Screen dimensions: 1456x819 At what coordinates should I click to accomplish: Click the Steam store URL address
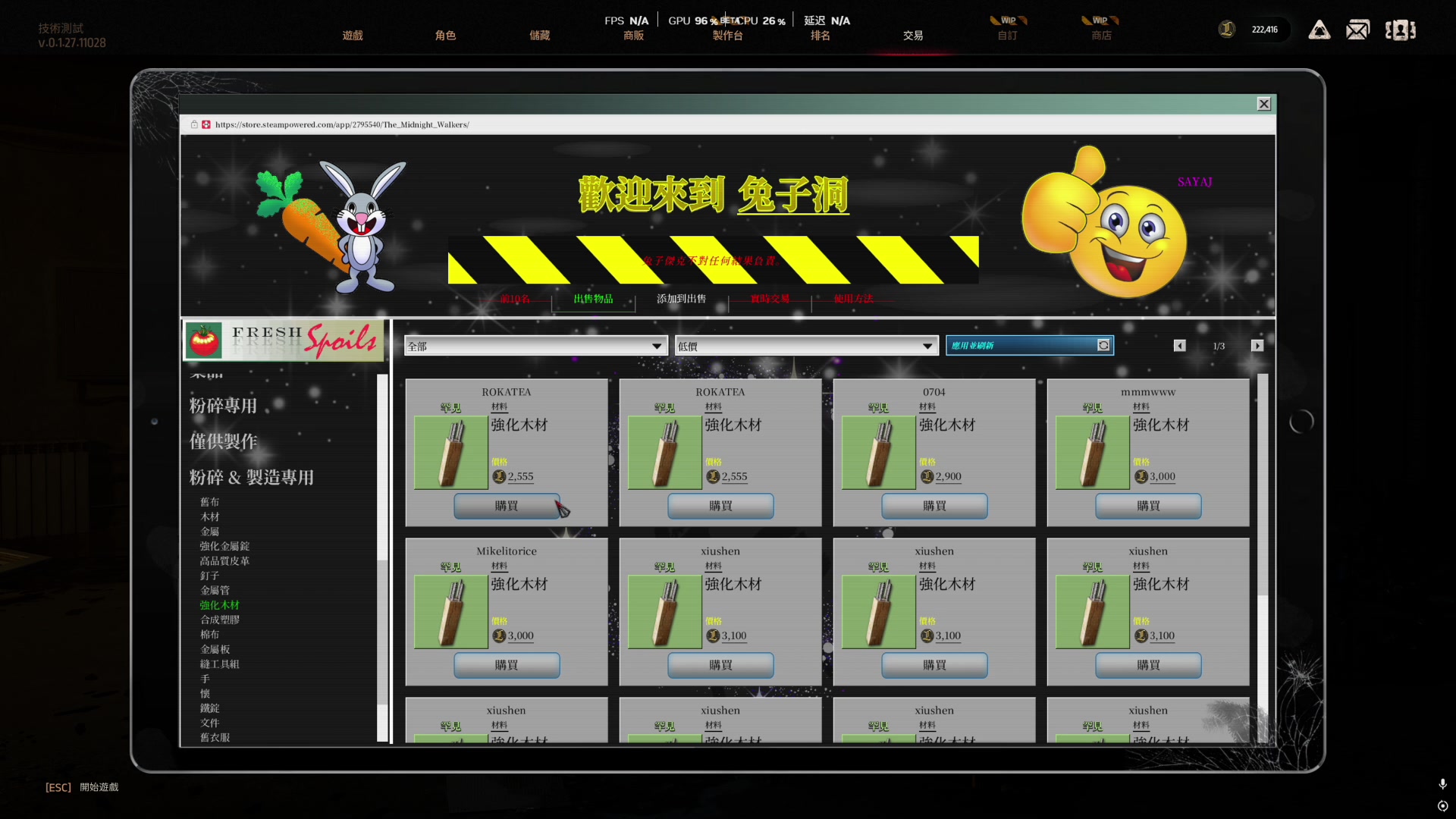(342, 124)
